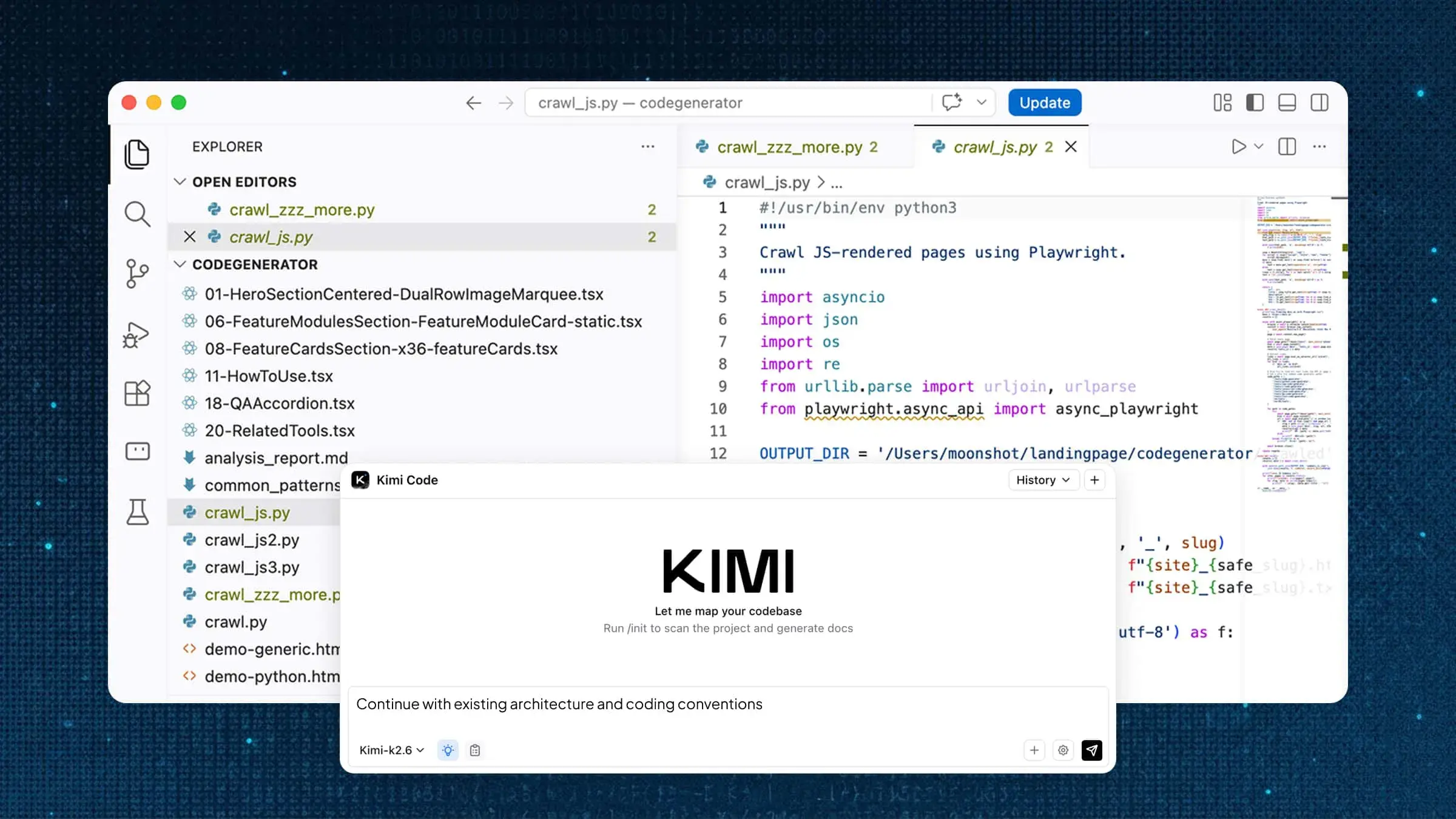
Task: Open the Testing flask view
Action: point(137,512)
